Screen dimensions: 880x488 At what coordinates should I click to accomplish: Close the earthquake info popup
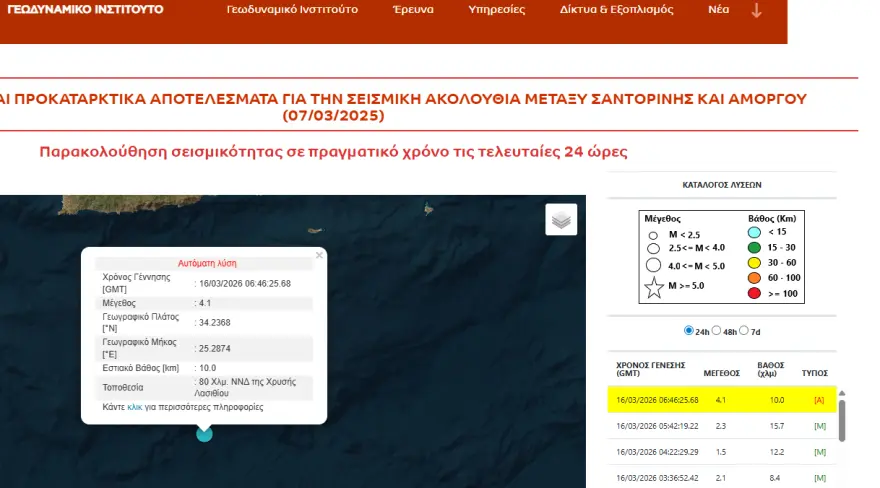319,255
